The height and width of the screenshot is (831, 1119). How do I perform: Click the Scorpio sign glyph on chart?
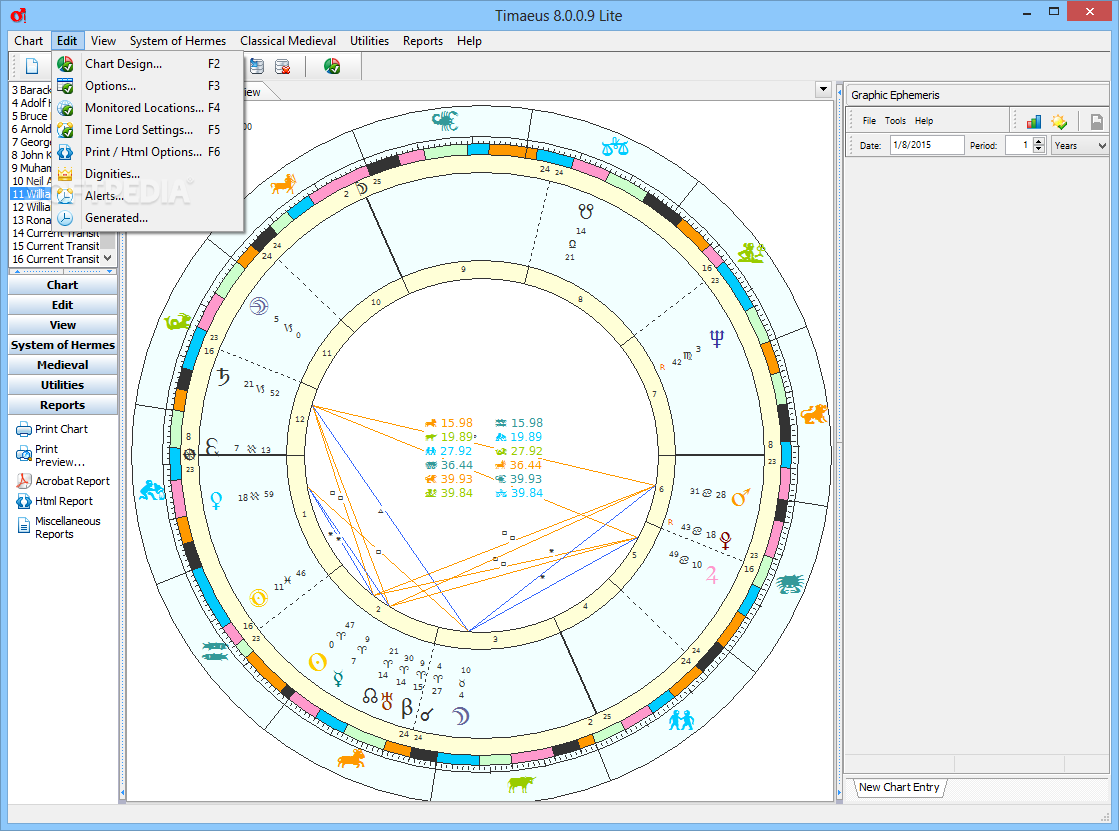(x=445, y=120)
